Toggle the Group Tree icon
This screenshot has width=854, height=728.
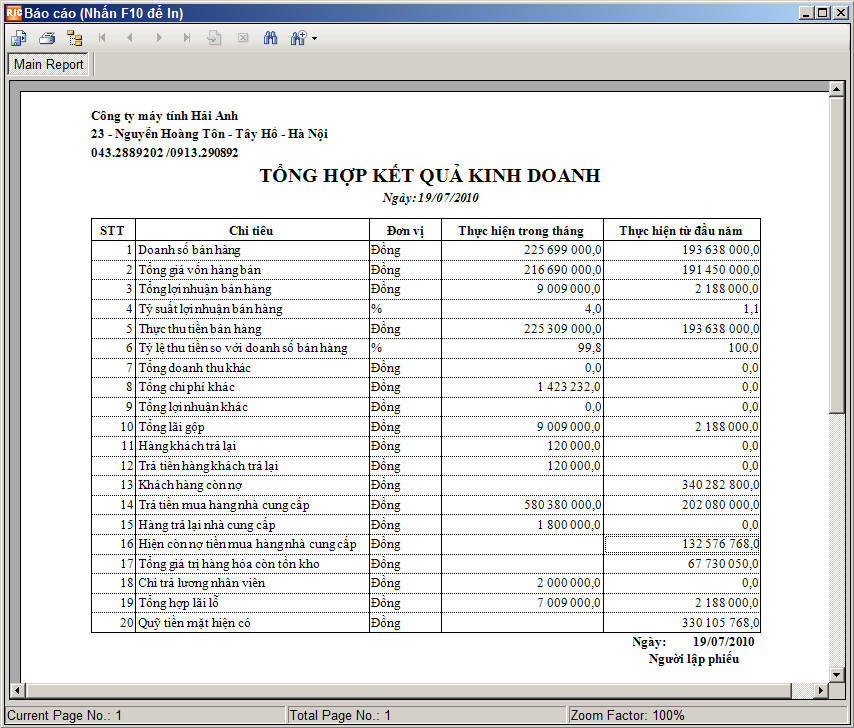click(x=75, y=38)
